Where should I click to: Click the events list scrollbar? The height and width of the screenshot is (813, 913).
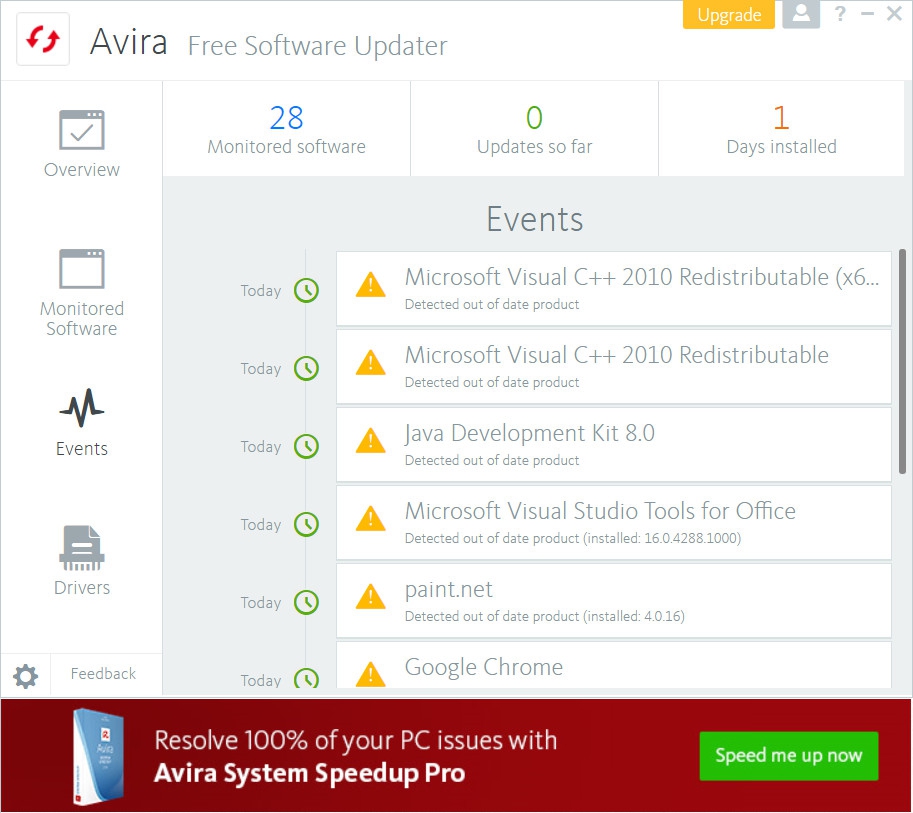(x=902, y=362)
